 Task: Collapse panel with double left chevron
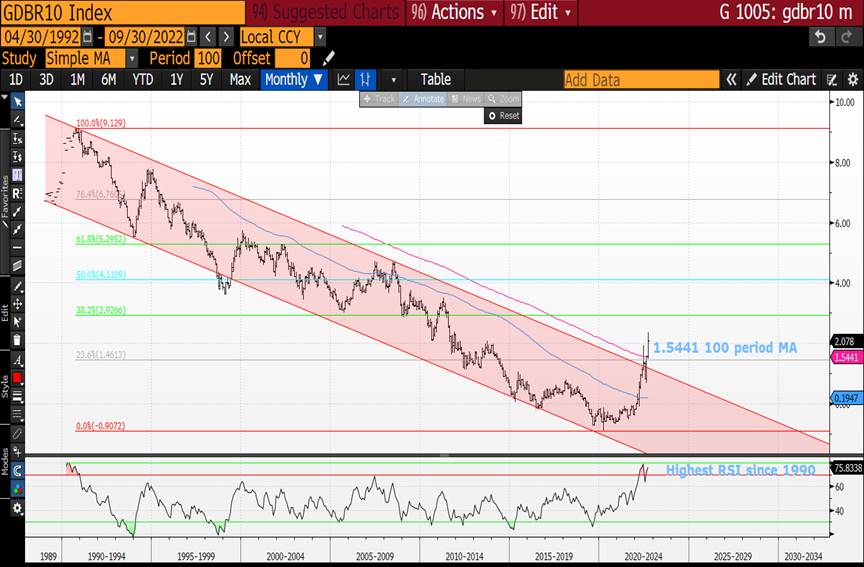click(731, 79)
